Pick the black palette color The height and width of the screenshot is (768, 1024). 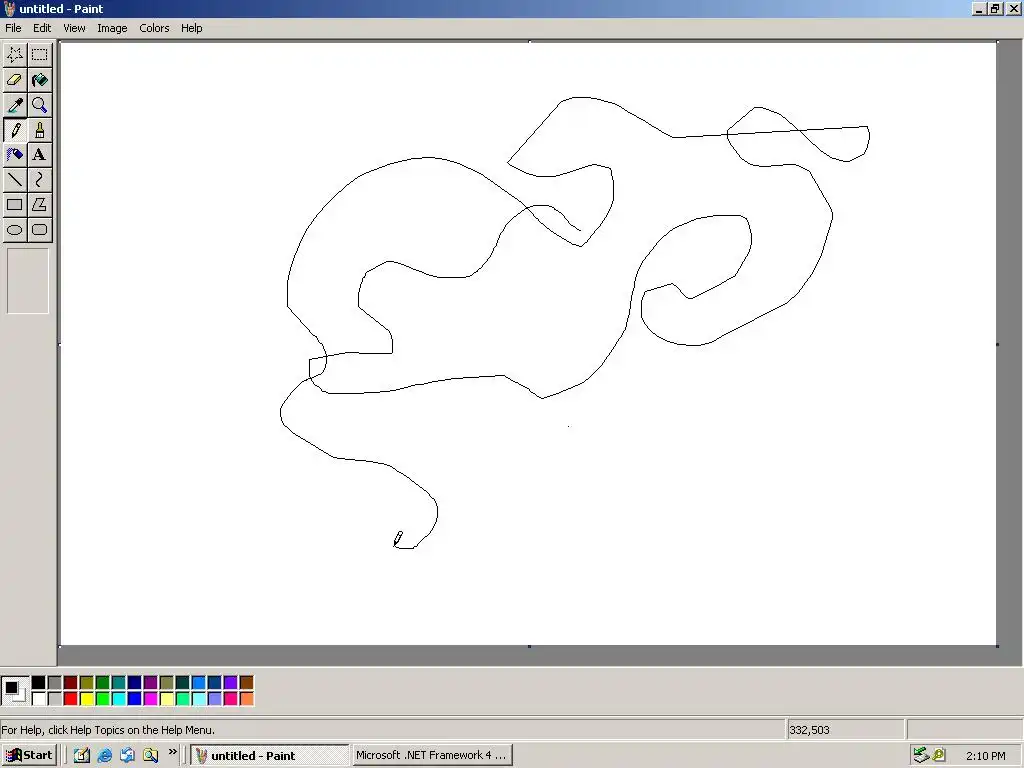(39, 683)
